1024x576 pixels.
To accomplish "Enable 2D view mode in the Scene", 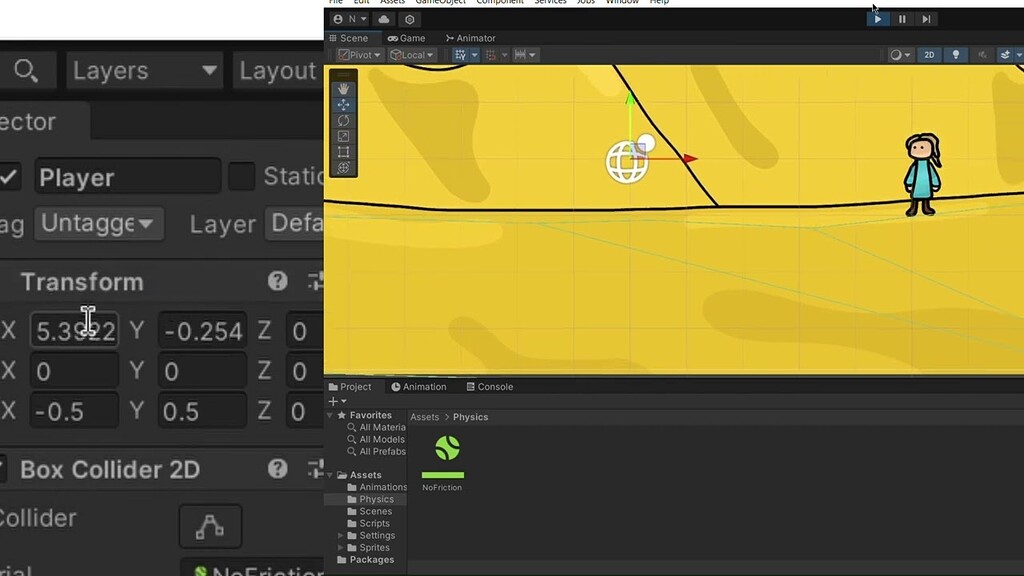I will (x=928, y=54).
